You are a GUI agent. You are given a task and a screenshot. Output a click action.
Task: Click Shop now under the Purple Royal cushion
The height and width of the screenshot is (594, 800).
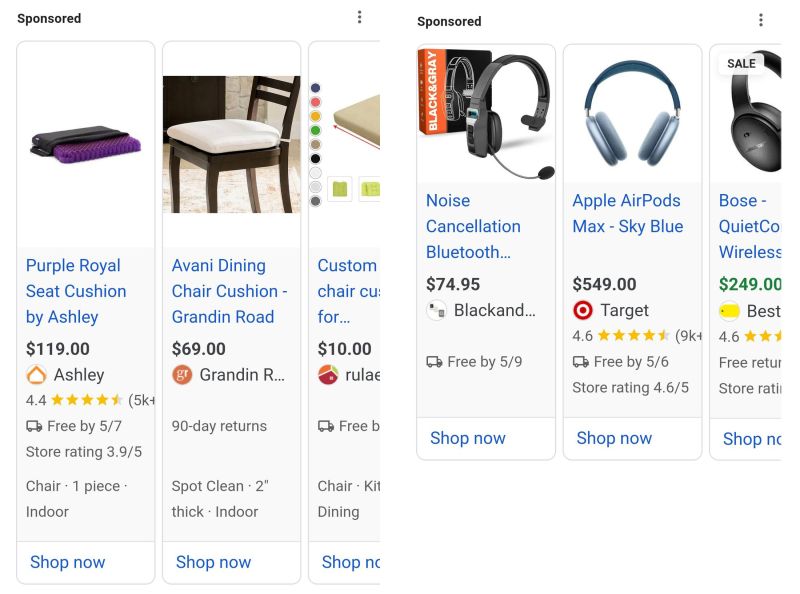coord(67,562)
